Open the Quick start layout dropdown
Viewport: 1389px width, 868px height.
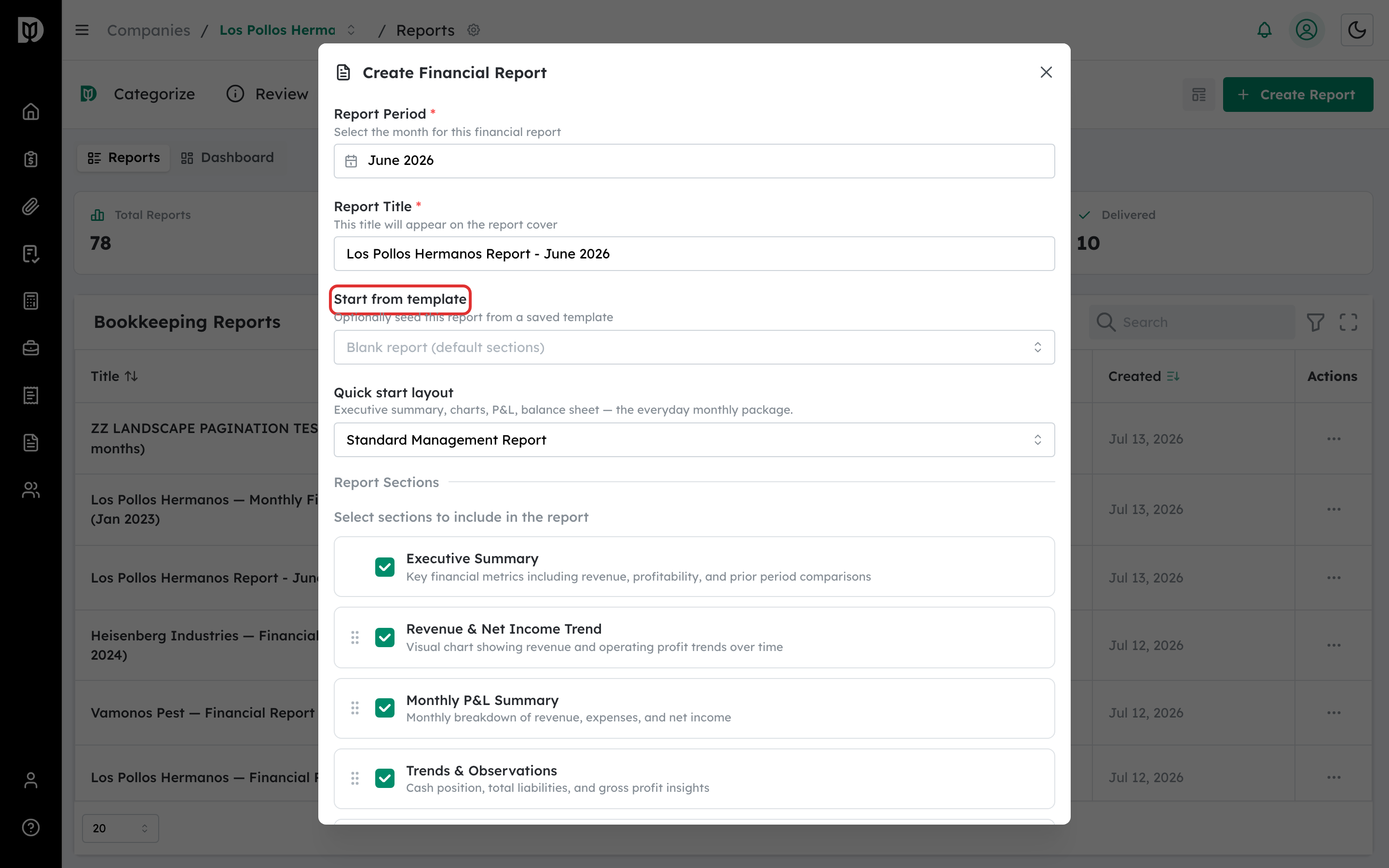coord(694,440)
